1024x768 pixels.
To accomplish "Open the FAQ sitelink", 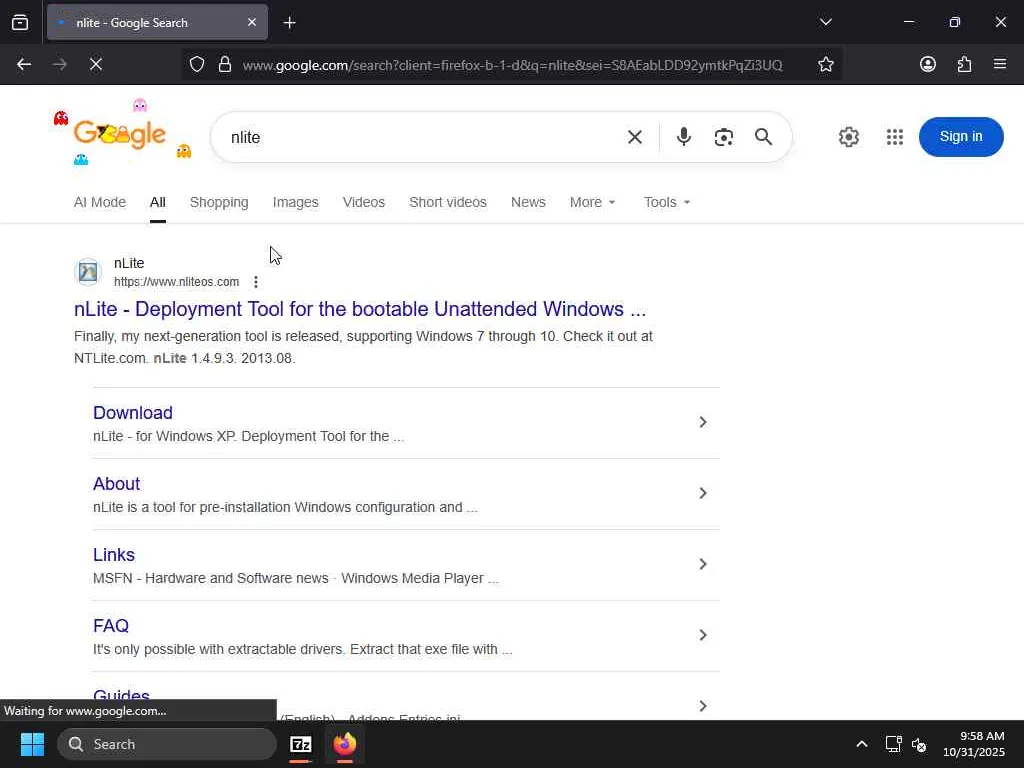I will pyautogui.click(x=111, y=626).
